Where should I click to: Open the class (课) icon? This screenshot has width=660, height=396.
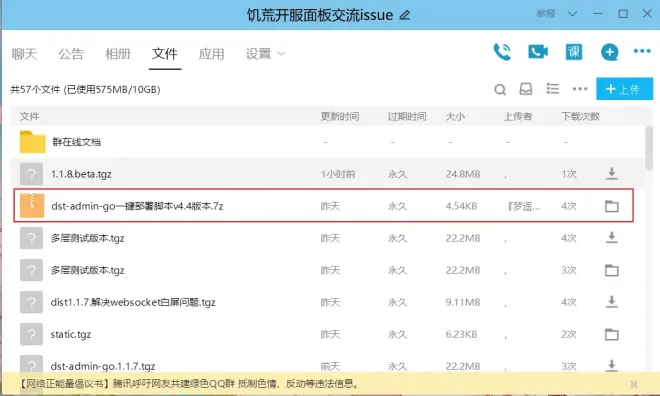(x=574, y=52)
